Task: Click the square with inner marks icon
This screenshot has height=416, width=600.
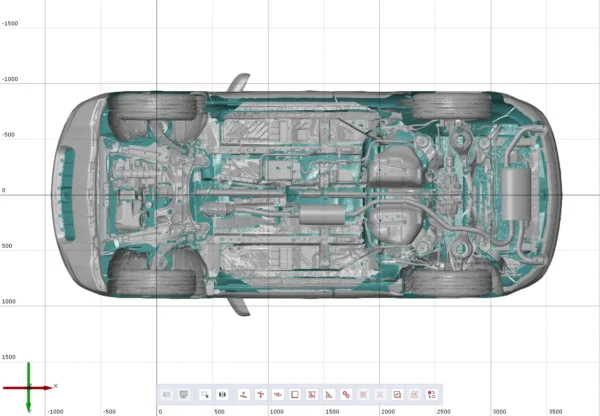Action: (x=312, y=394)
